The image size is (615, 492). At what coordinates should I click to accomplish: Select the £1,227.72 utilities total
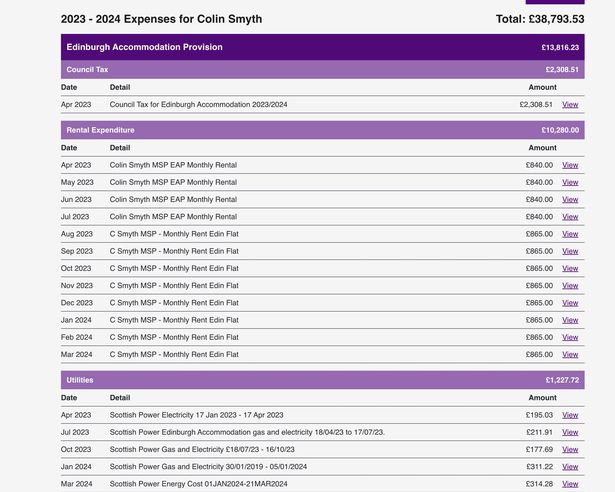point(562,380)
